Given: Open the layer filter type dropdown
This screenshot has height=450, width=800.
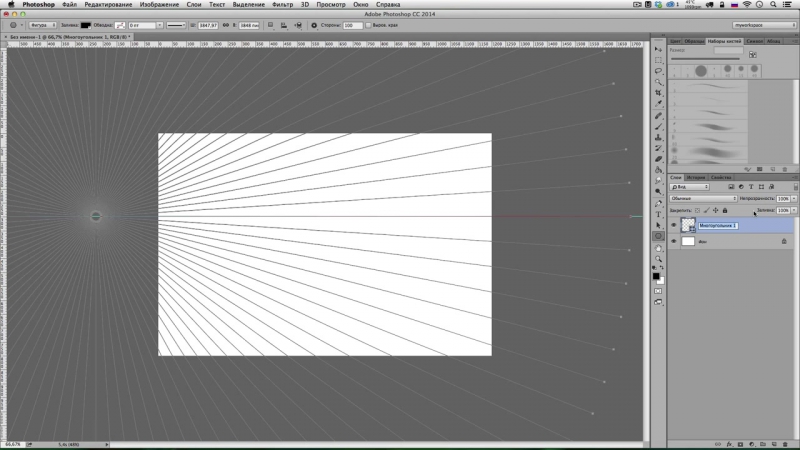Looking at the screenshot, I should 689,187.
